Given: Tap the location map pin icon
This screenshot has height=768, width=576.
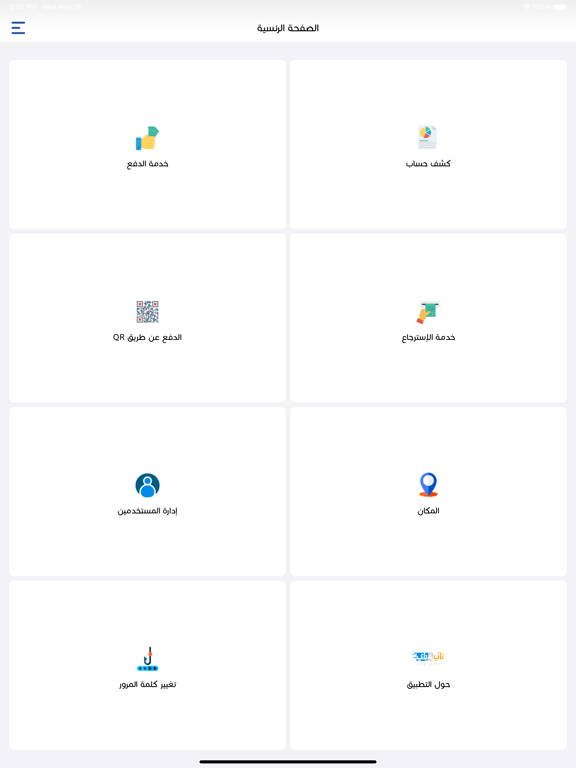Looking at the screenshot, I should 429,485.
